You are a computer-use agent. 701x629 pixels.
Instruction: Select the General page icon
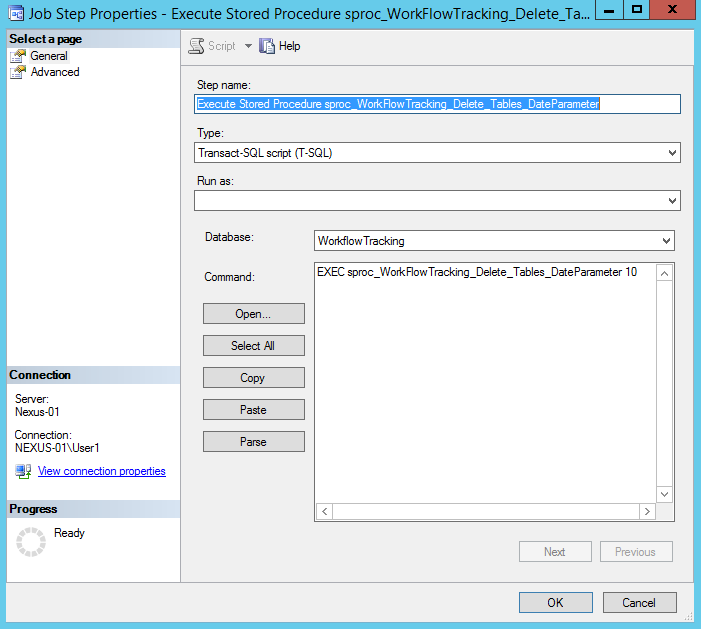point(17,56)
